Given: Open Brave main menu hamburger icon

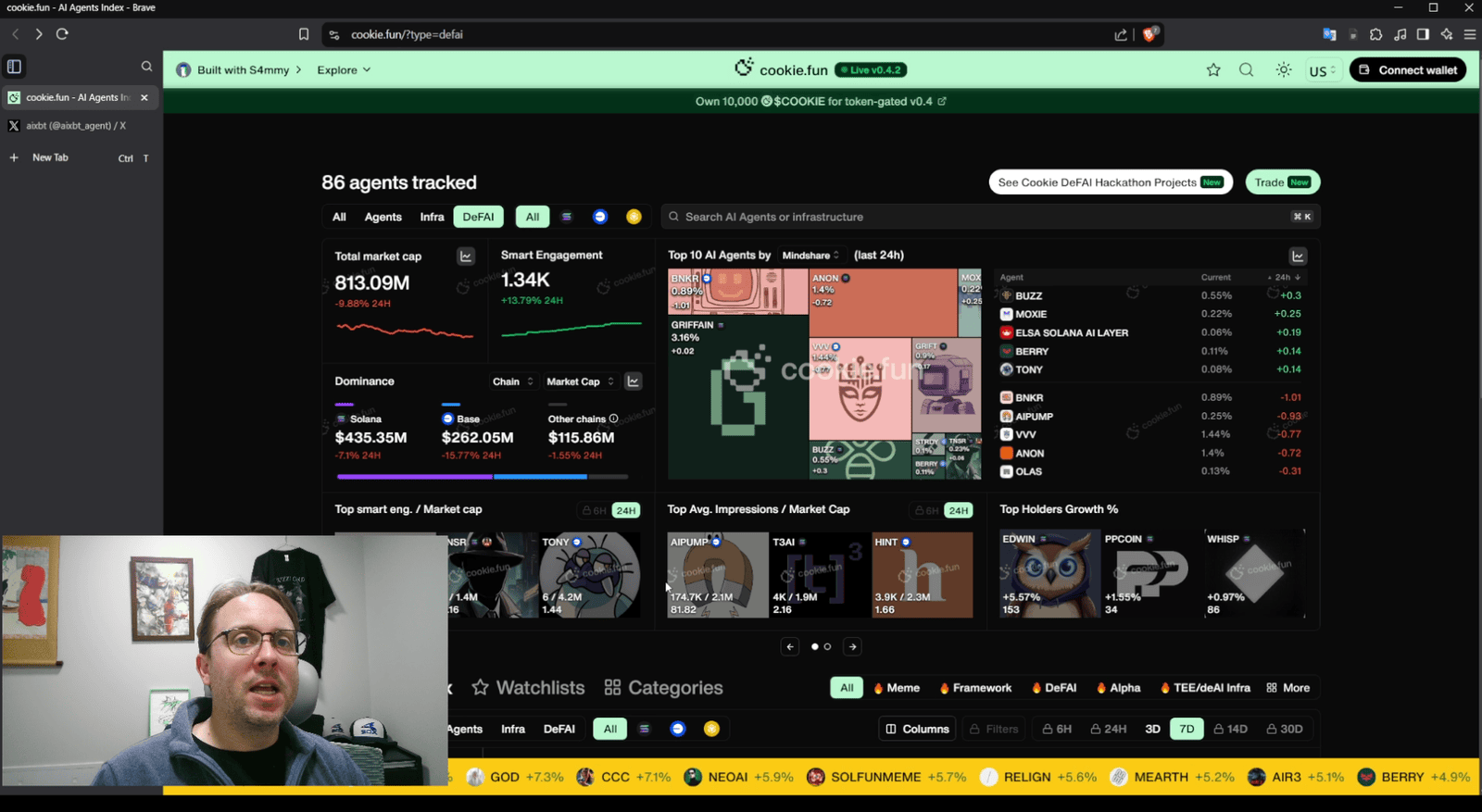Looking at the screenshot, I should click(1469, 34).
